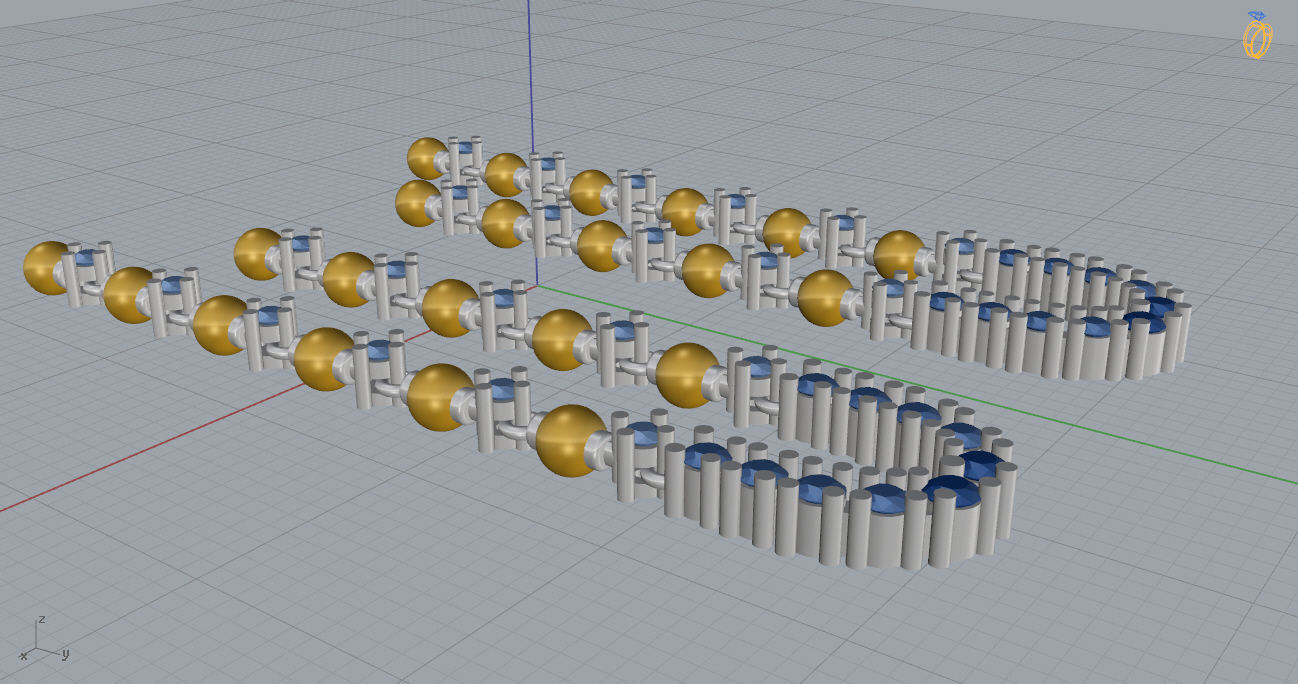Click the XYZ world axis indicator
Viewport: 1298px width, 684px height.
[x=44, y=638]
